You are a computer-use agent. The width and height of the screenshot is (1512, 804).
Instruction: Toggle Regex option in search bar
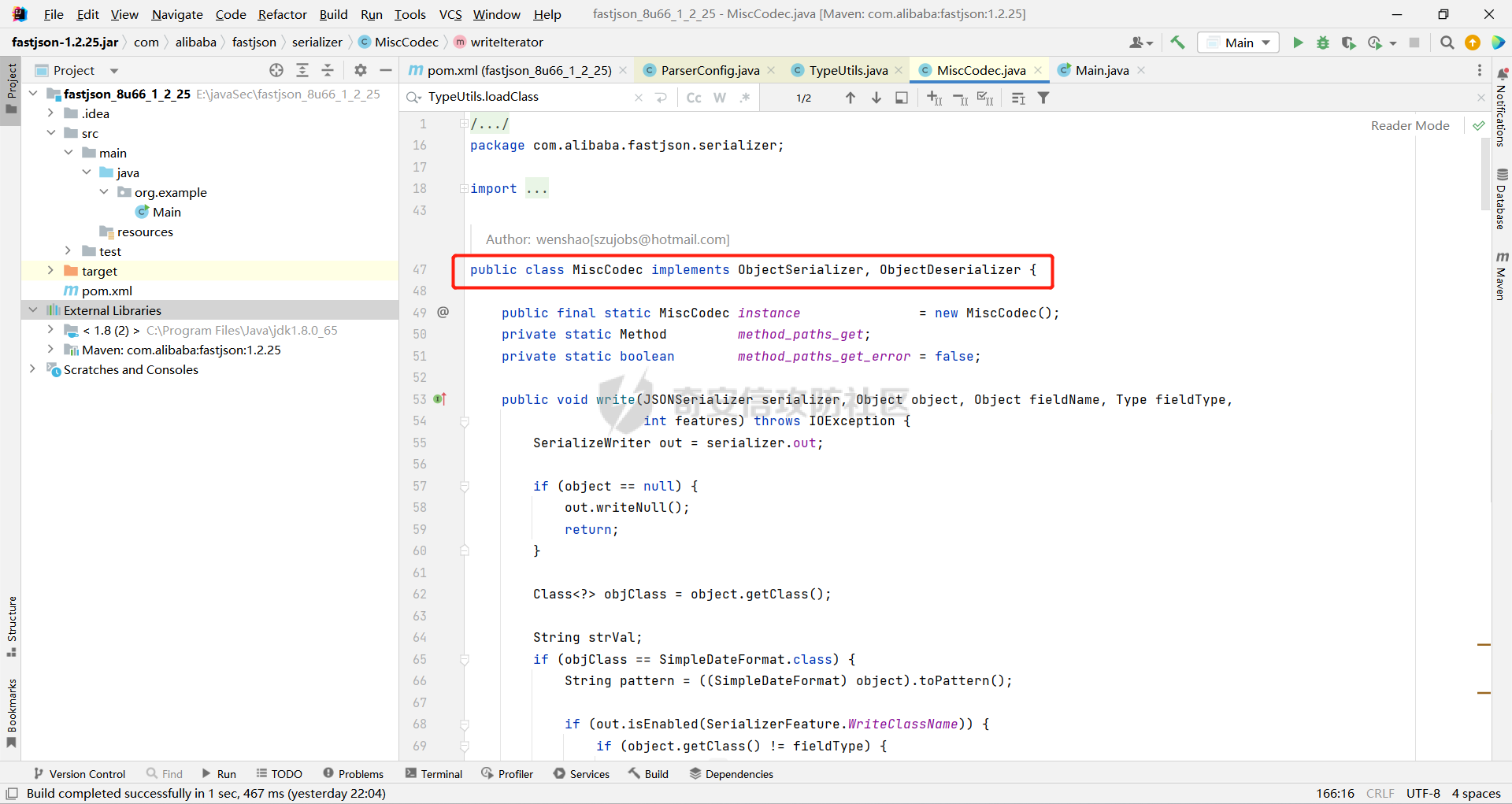(744, 98)
